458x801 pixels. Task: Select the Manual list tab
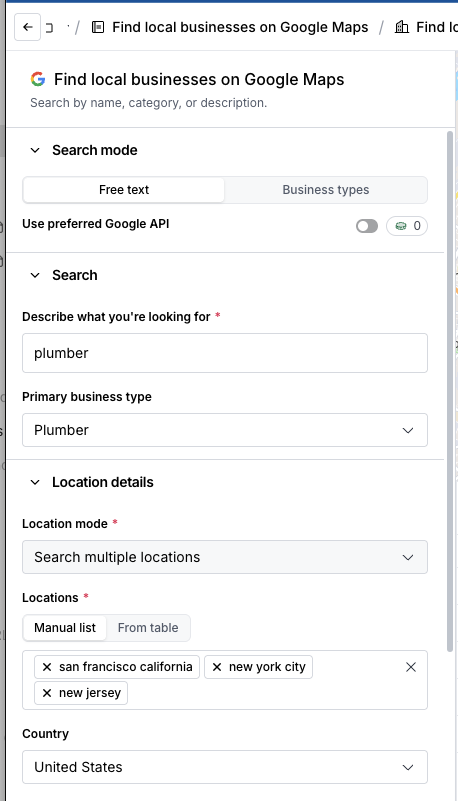pyautogui.click(x=65, y=628)
